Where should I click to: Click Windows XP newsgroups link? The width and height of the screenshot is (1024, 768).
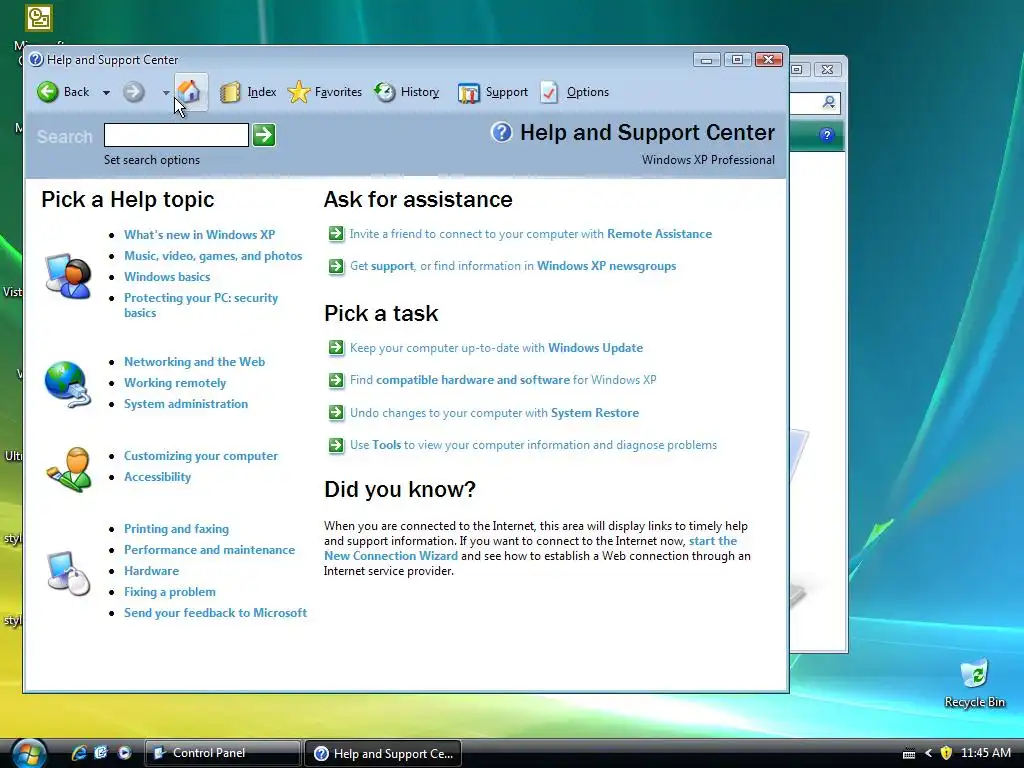(607, 266)
